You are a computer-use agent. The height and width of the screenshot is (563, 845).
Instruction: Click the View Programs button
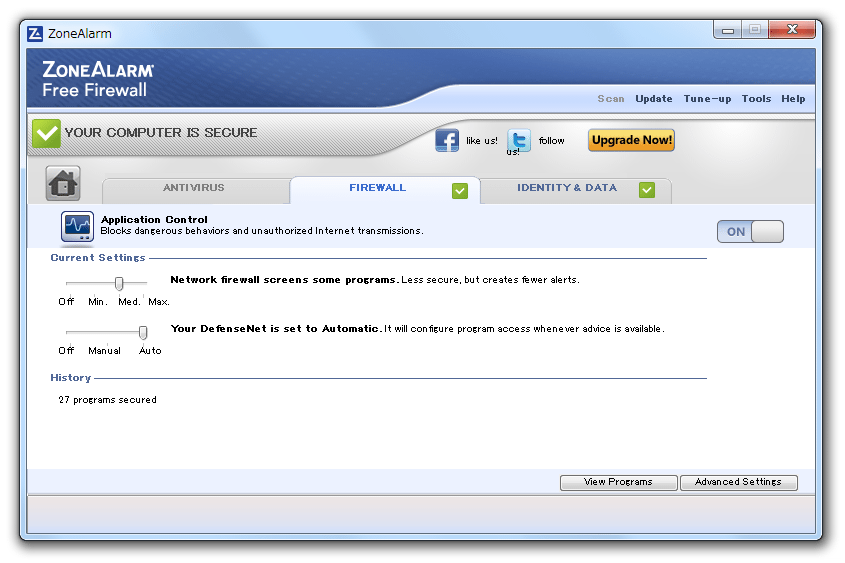coord(618,482)
